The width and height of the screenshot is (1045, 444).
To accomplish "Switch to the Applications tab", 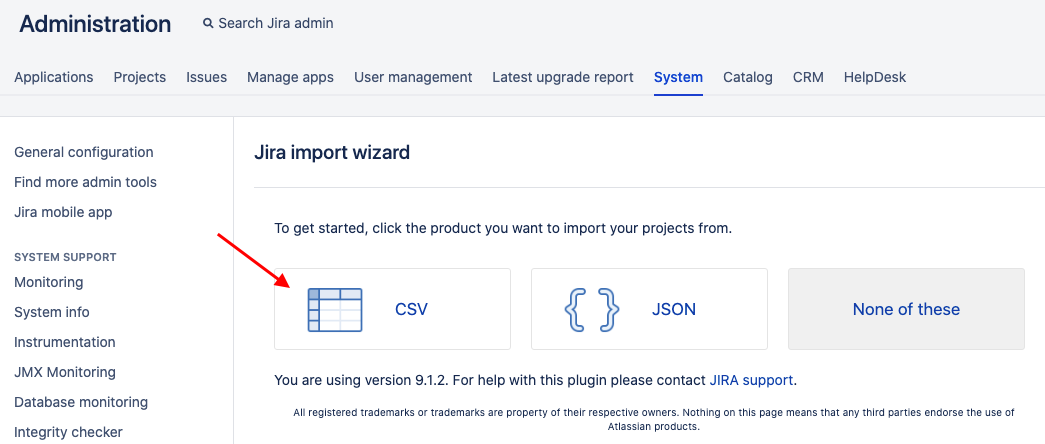I will click(x=54, y=77).
